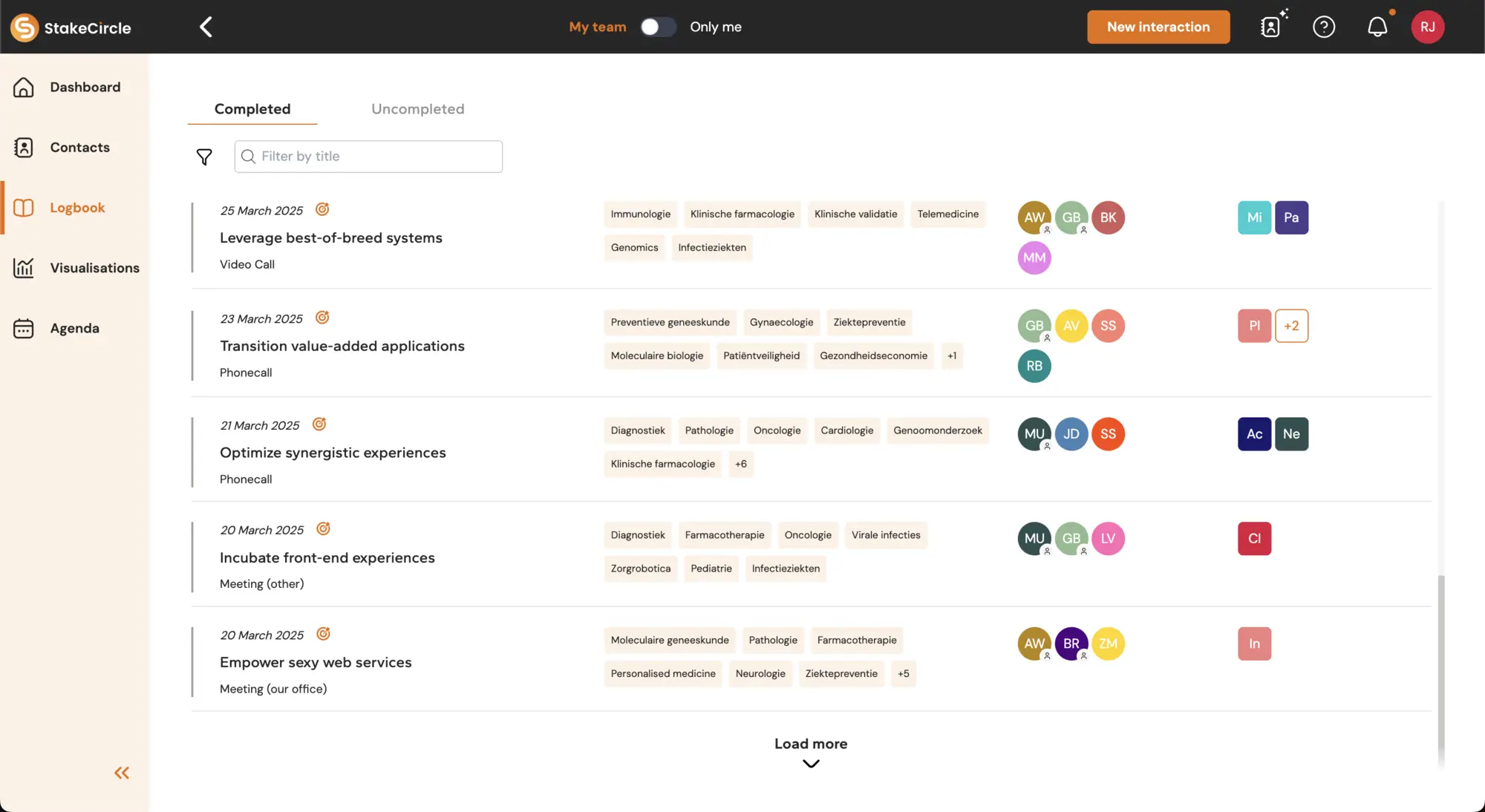Open the help question mark icon
The width and height of the screenshot is (1485, 812).
(1324, 27)
